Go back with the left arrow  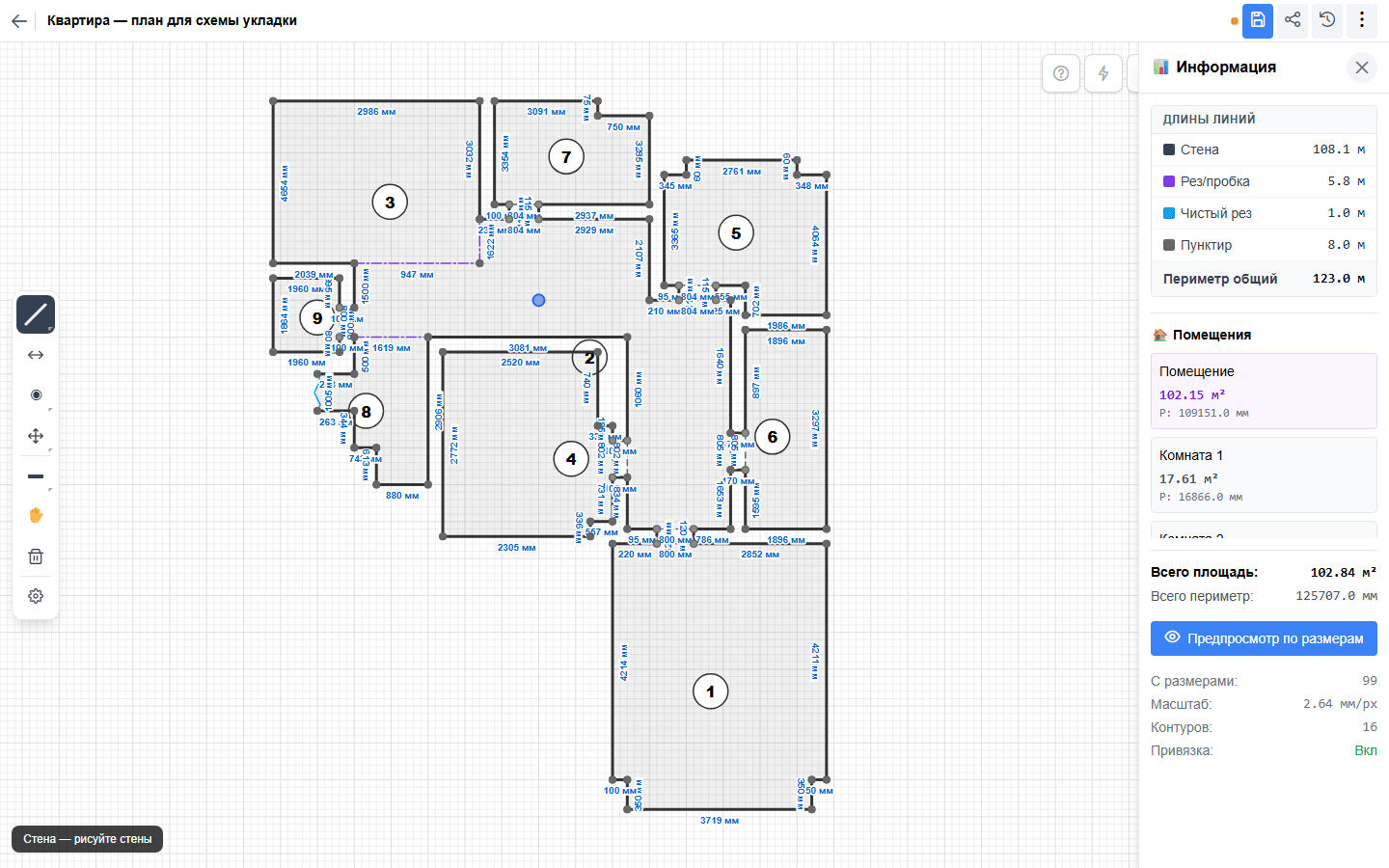19,20
